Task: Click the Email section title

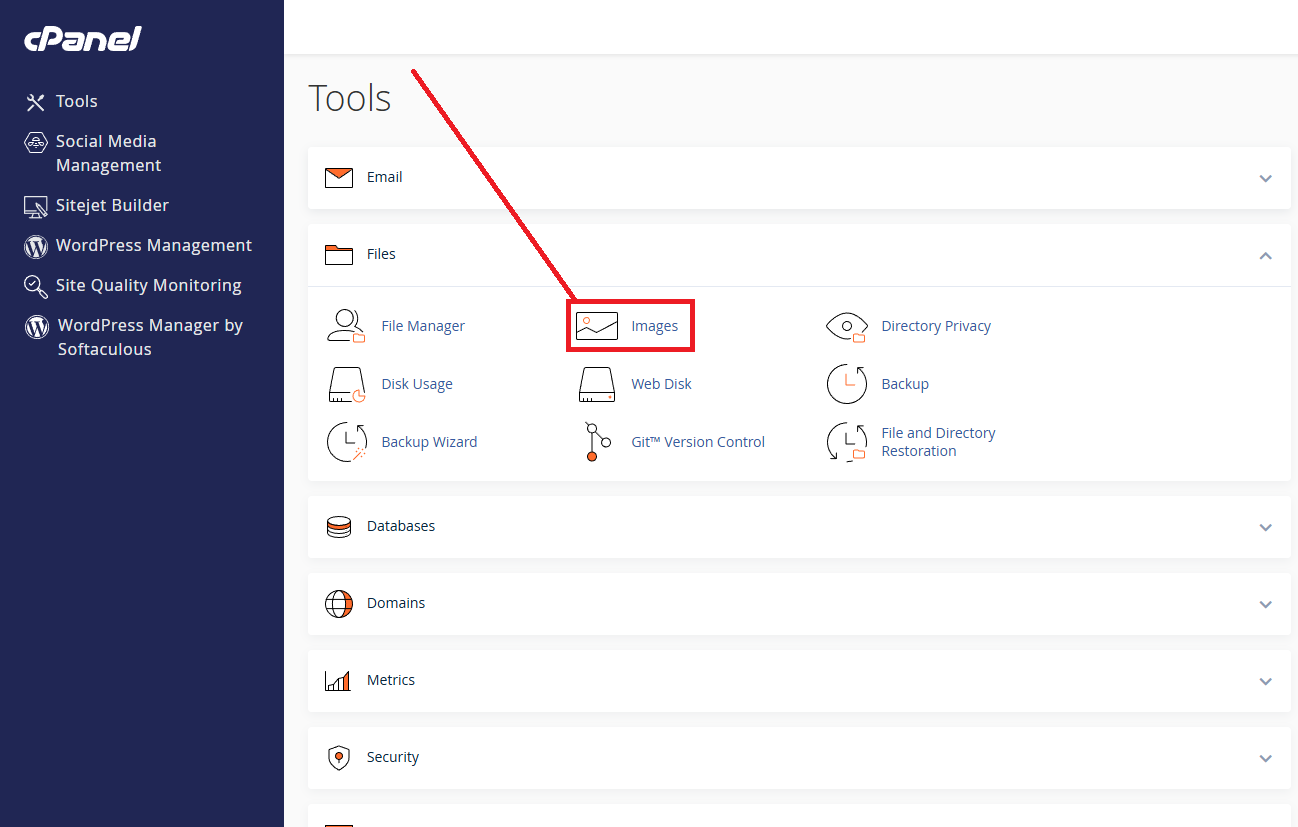Action: click(385, 177)
